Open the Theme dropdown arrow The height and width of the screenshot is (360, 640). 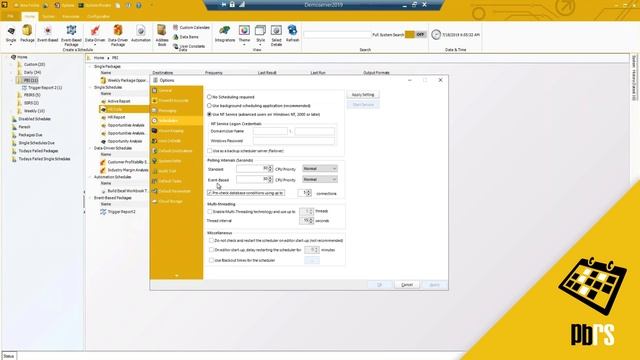coord(244,44)
